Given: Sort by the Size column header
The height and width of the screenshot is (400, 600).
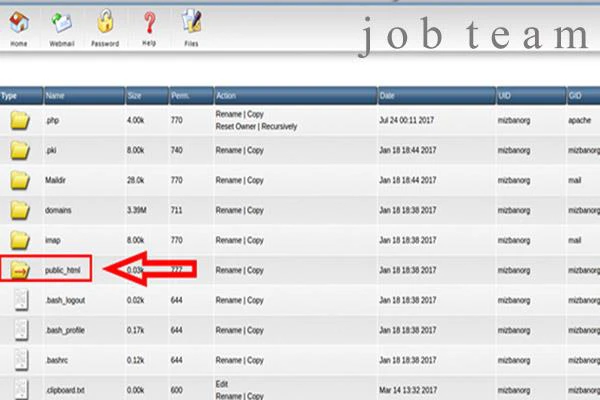Looking at the screenshot, I should (x=135, y=95).
